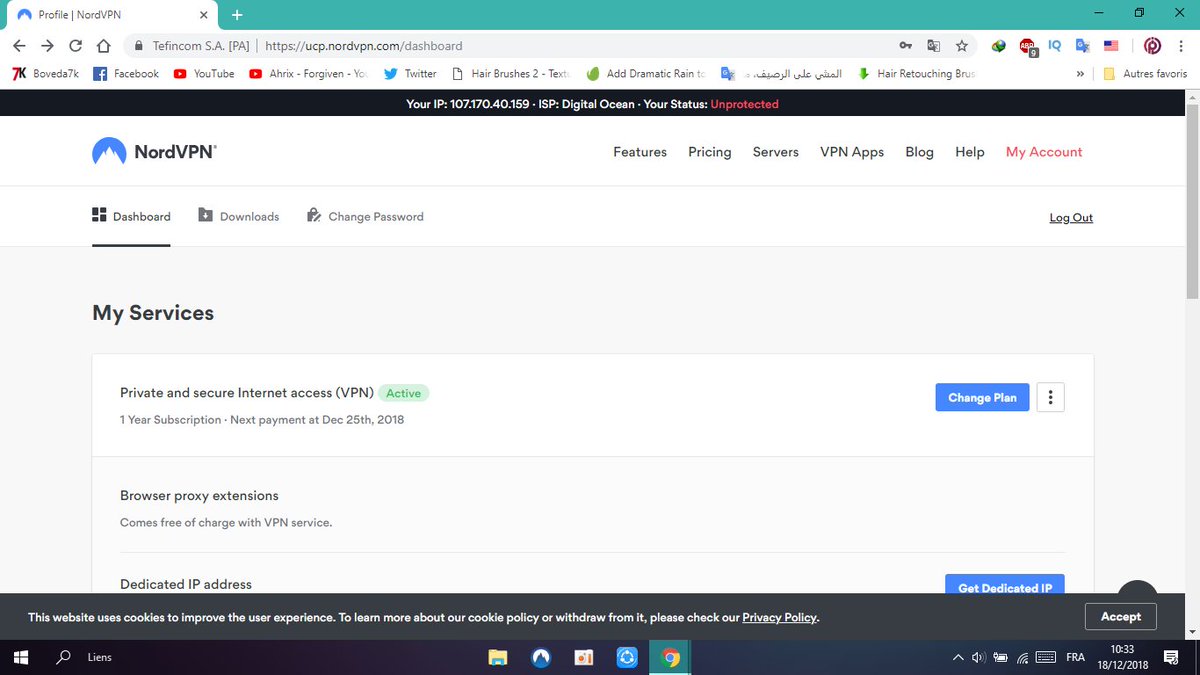The image size is (1200, 675).
Task: Open the Hair Brushes 2 bookmark
Action: (511, 73)
